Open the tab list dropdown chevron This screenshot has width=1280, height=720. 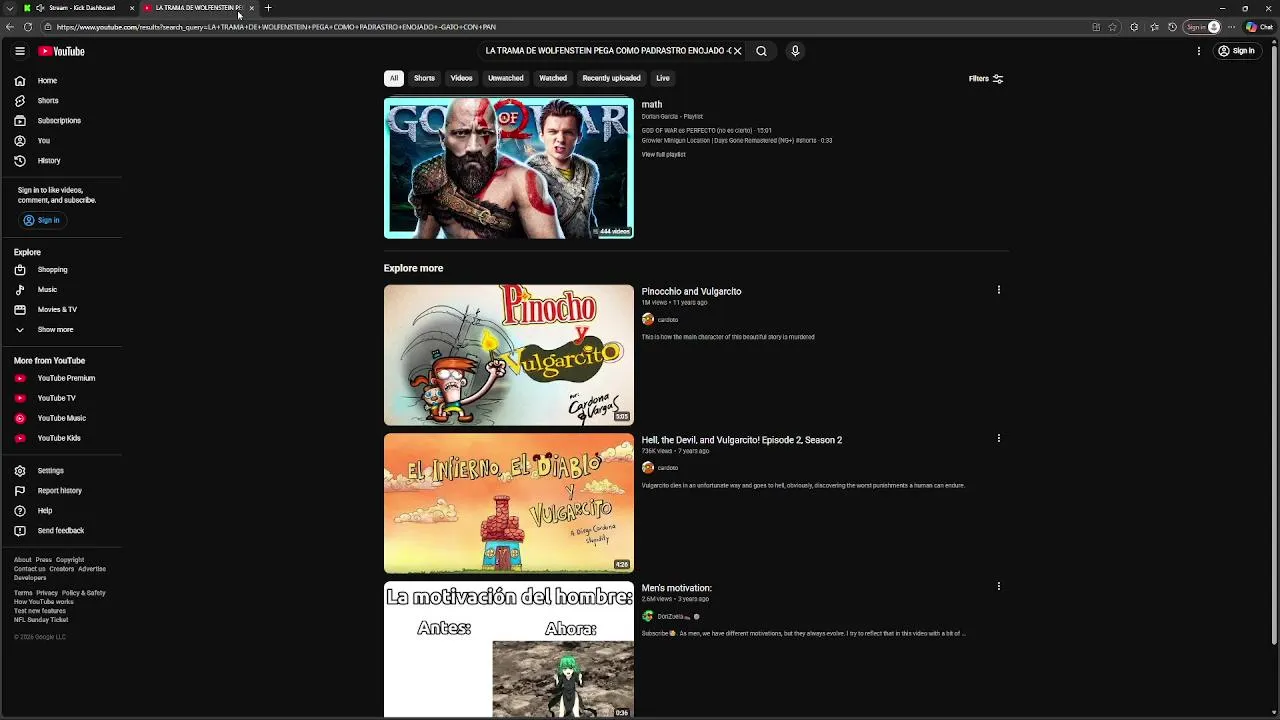coord(9,8)
